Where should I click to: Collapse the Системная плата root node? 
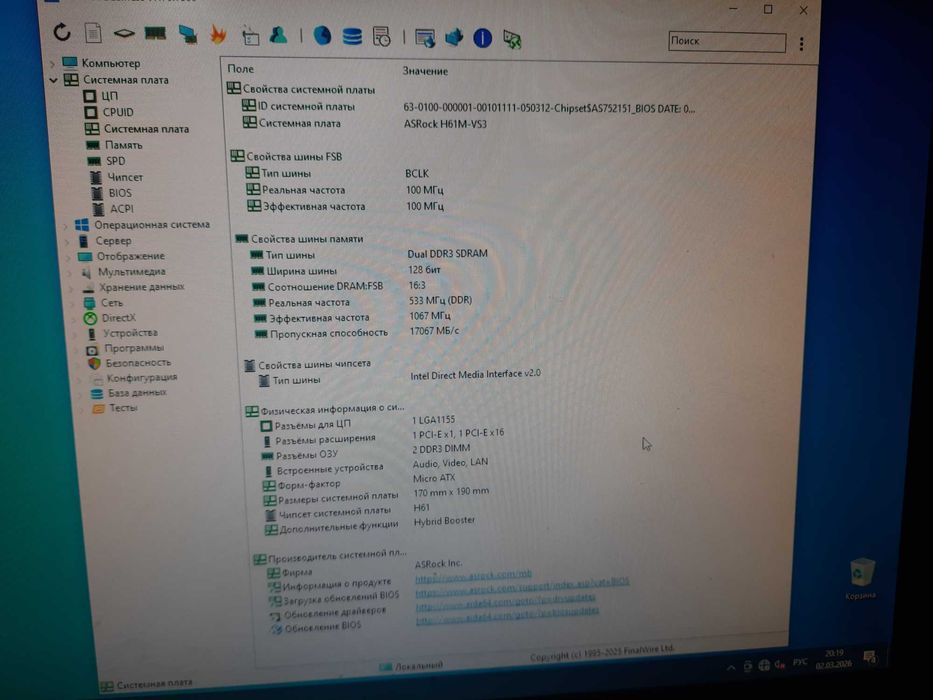tap(54, 79)
